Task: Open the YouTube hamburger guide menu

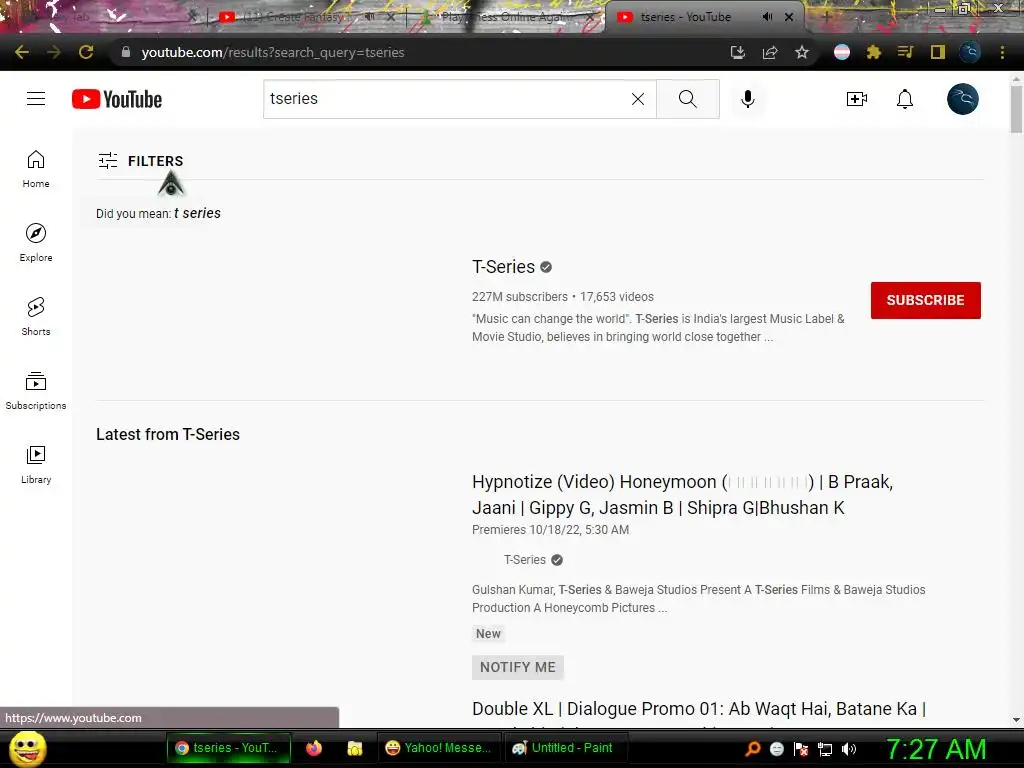Action: 36,99
